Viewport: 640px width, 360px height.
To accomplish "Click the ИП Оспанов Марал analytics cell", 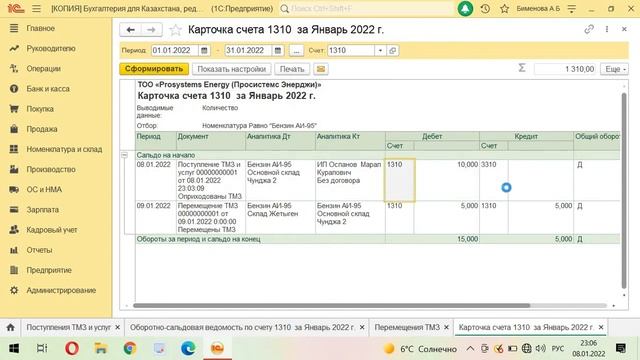I will coord(350,180).
